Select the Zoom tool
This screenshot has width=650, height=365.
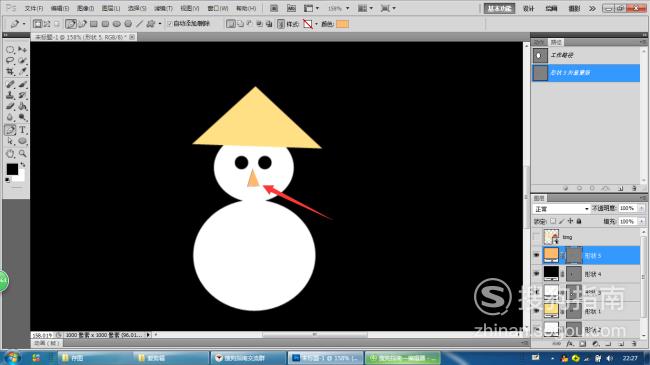[x=22, y=153]
